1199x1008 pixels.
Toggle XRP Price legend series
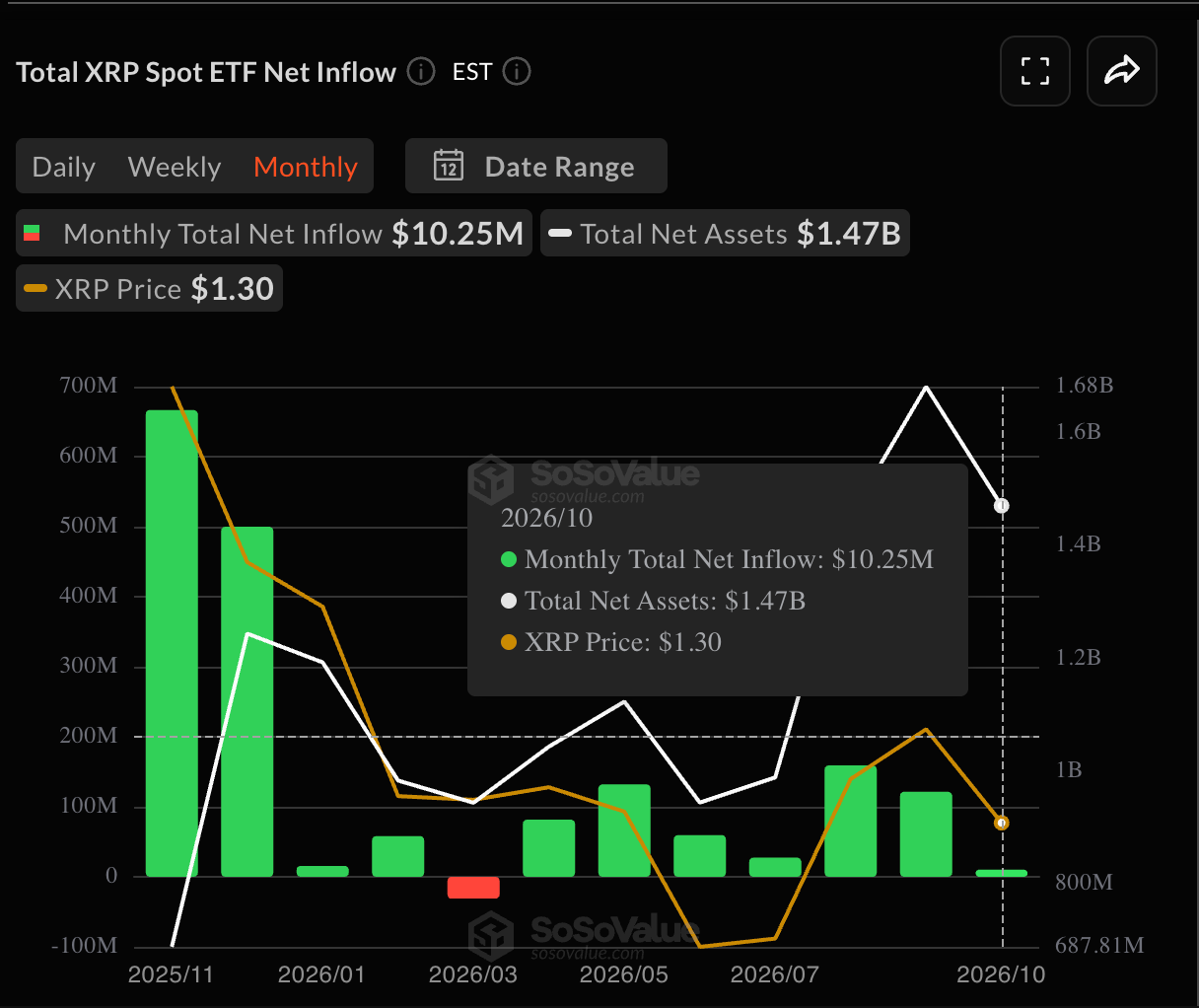point(149,289)
